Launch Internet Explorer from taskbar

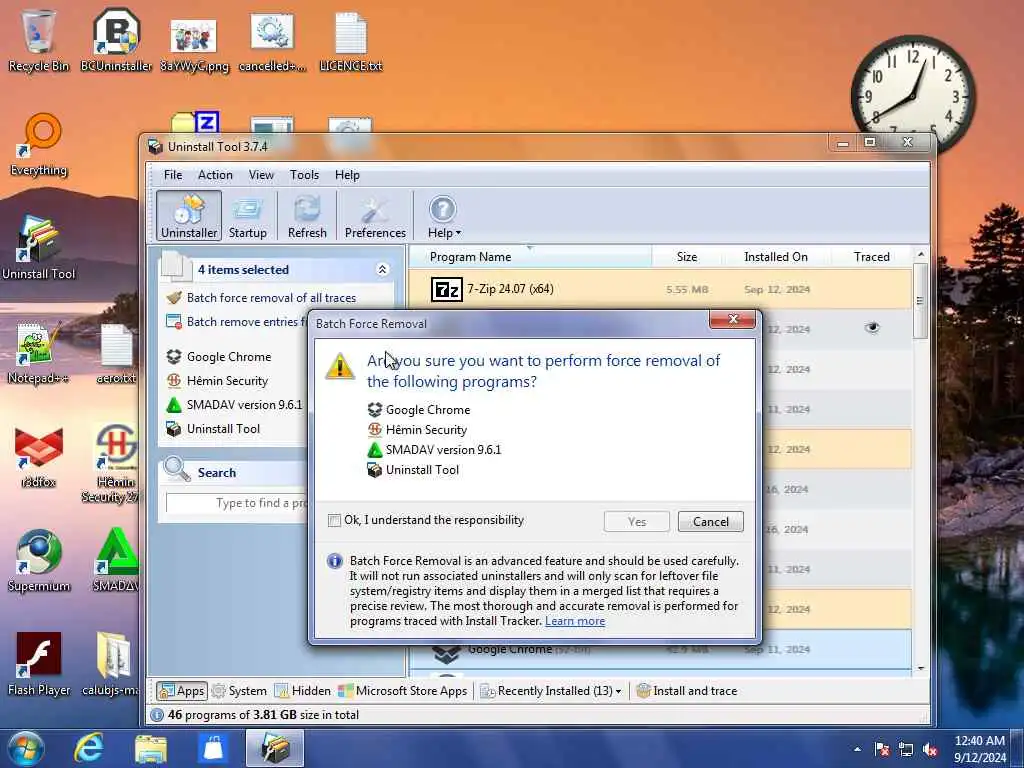[x=88, y=748]
